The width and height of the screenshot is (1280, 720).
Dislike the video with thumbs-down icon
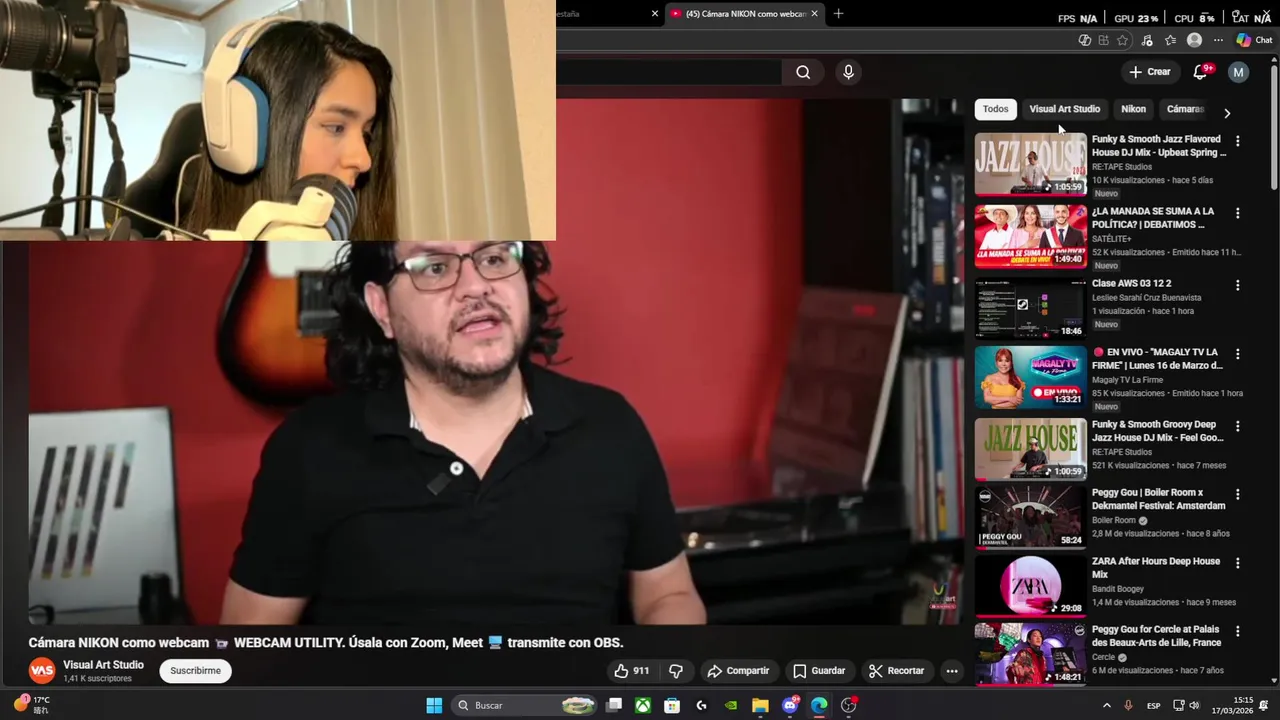point(676,671)
